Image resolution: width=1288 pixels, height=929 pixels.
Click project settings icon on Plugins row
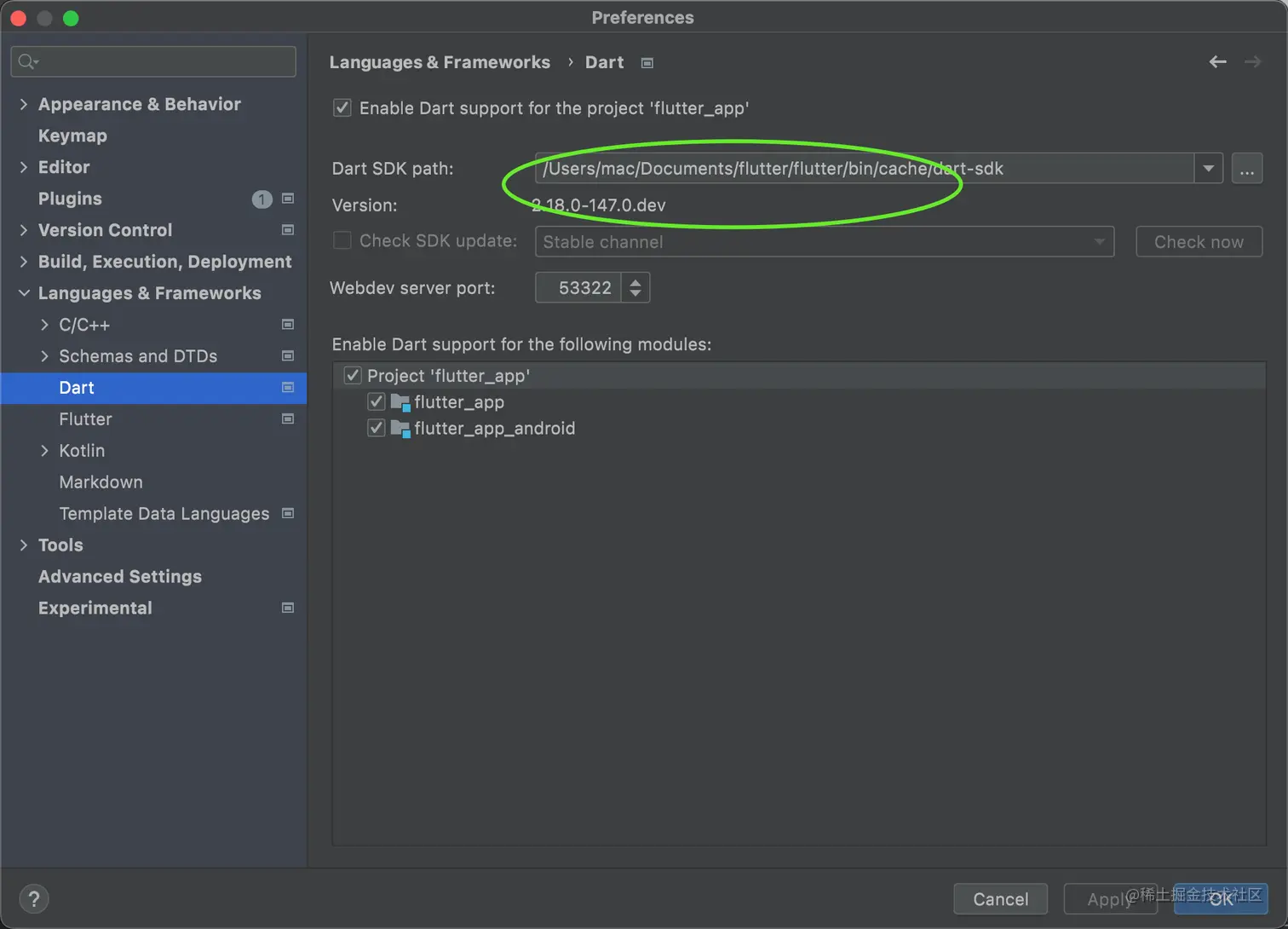[x=288, y=199]
